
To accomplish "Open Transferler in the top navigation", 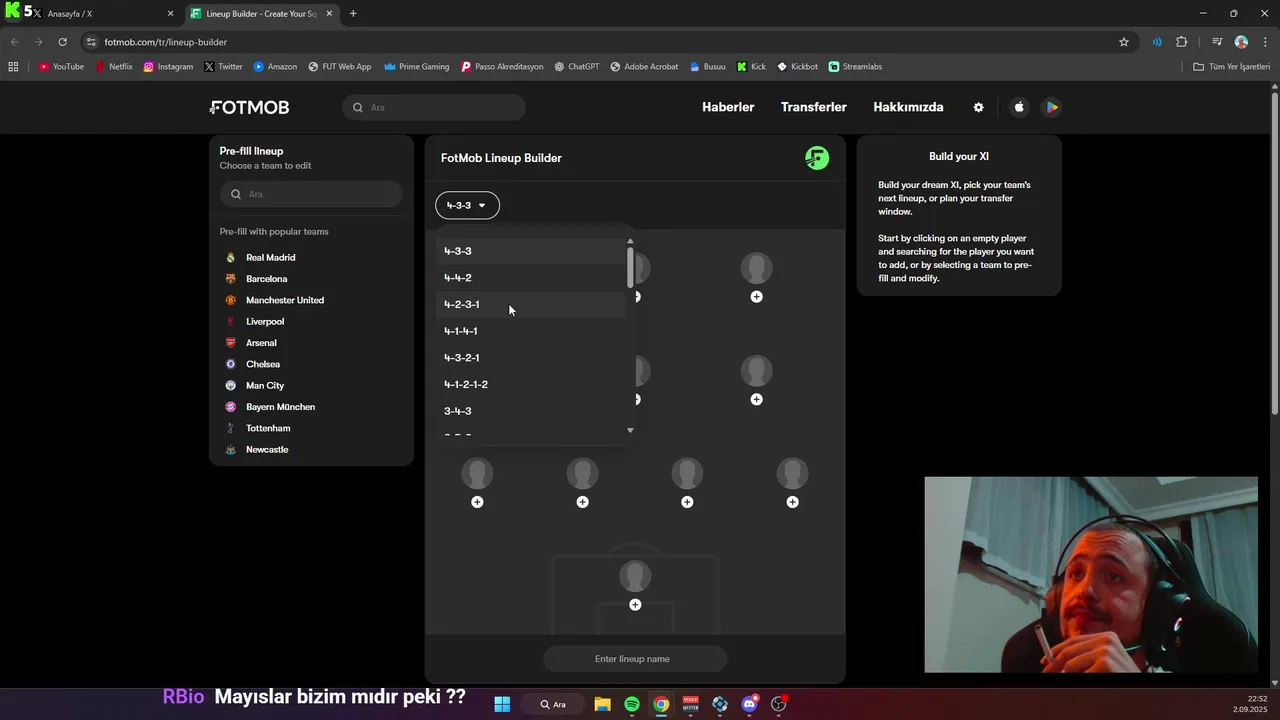I will point(814,107).
